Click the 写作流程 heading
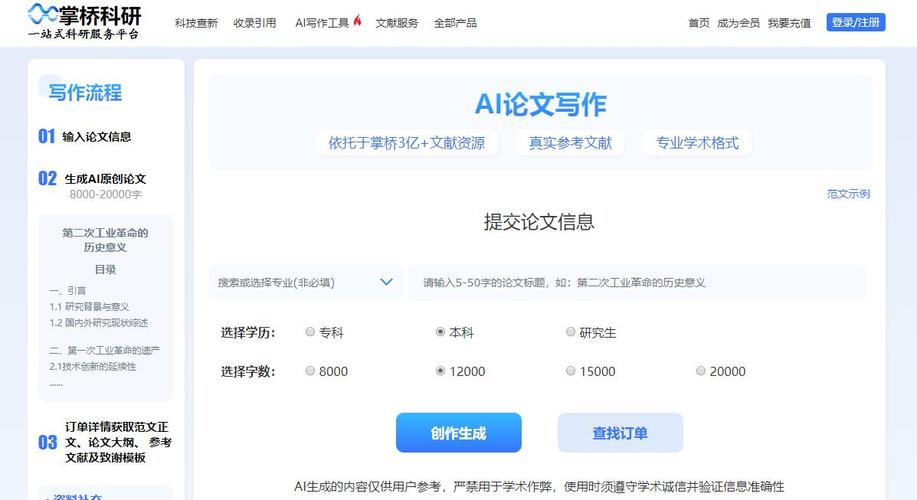 tap(85, 92)
